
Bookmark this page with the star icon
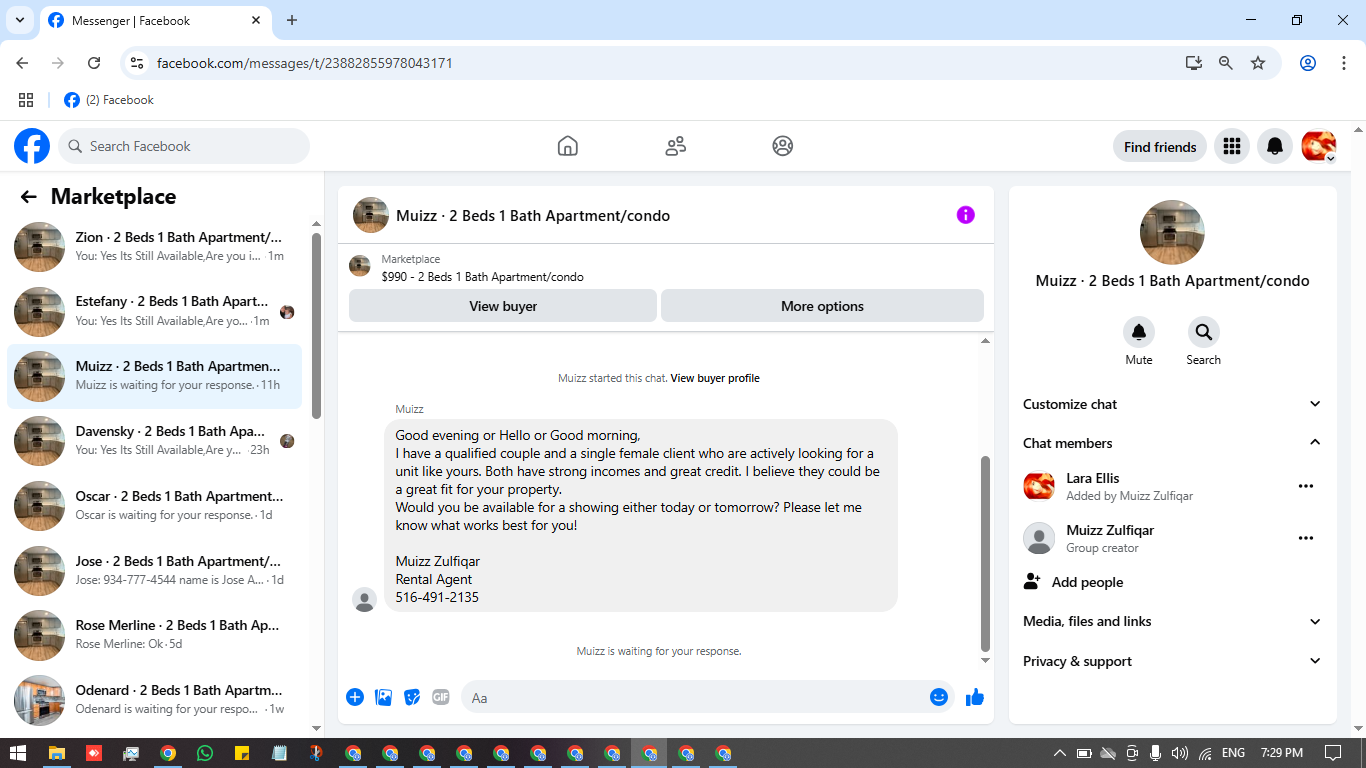[1258, 63]
